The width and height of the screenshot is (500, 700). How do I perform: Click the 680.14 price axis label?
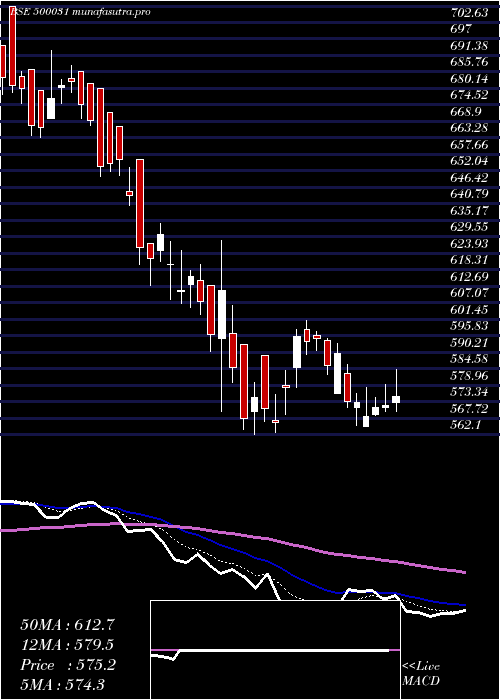tap(469, 79)
